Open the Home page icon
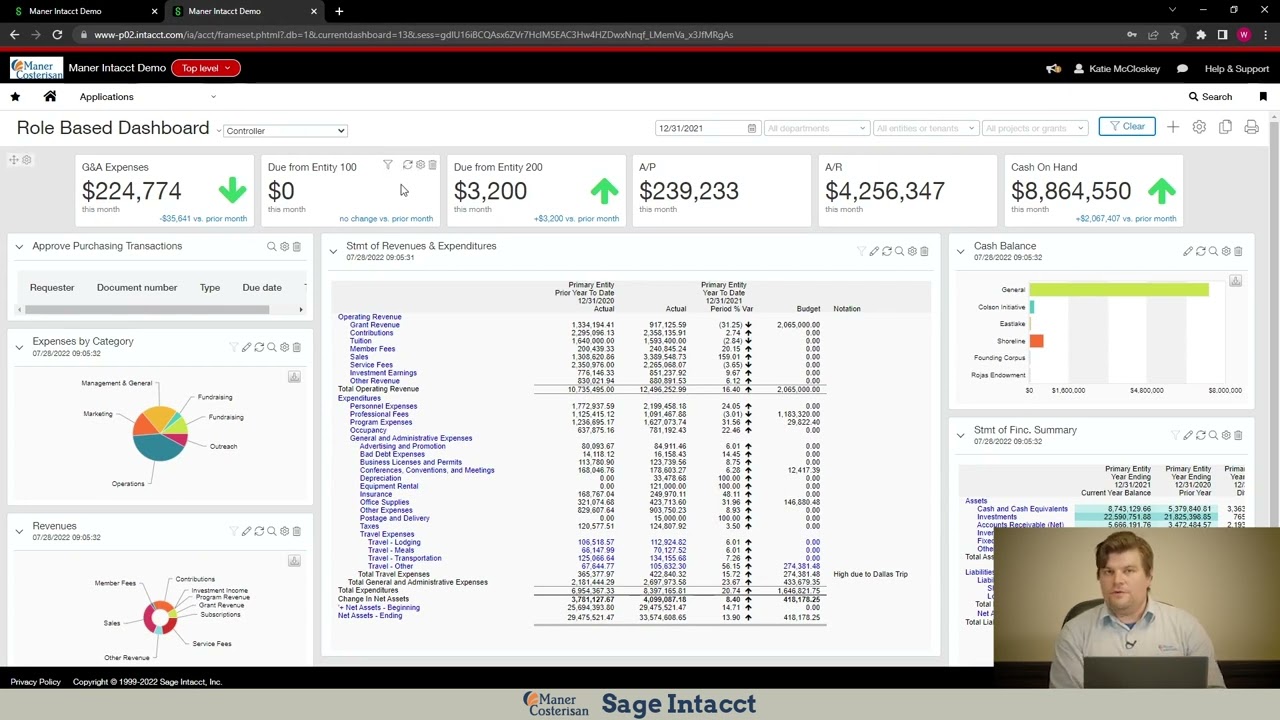The height and width of the screenshot is (720, 1280). pos(50,96)
